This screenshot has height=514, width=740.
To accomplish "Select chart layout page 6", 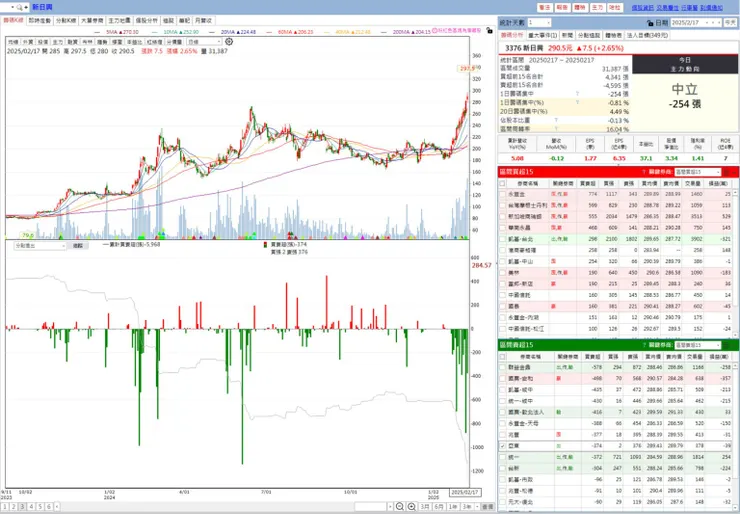I will click(x=49, y=507).
